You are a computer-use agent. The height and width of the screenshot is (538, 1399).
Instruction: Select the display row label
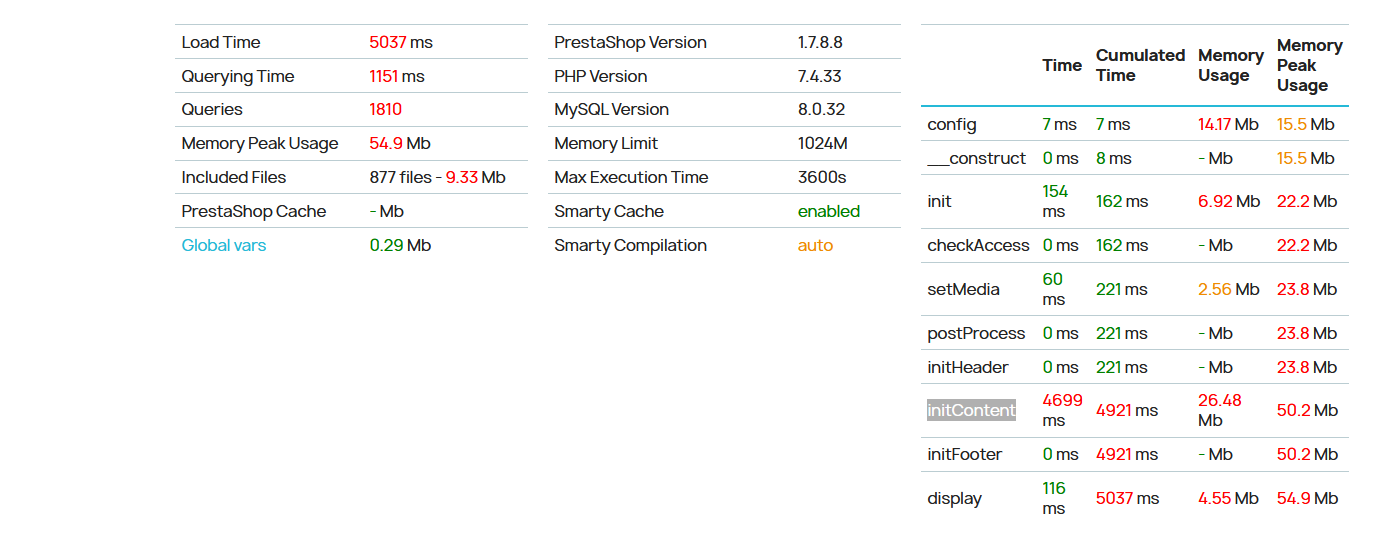[955, 498]
